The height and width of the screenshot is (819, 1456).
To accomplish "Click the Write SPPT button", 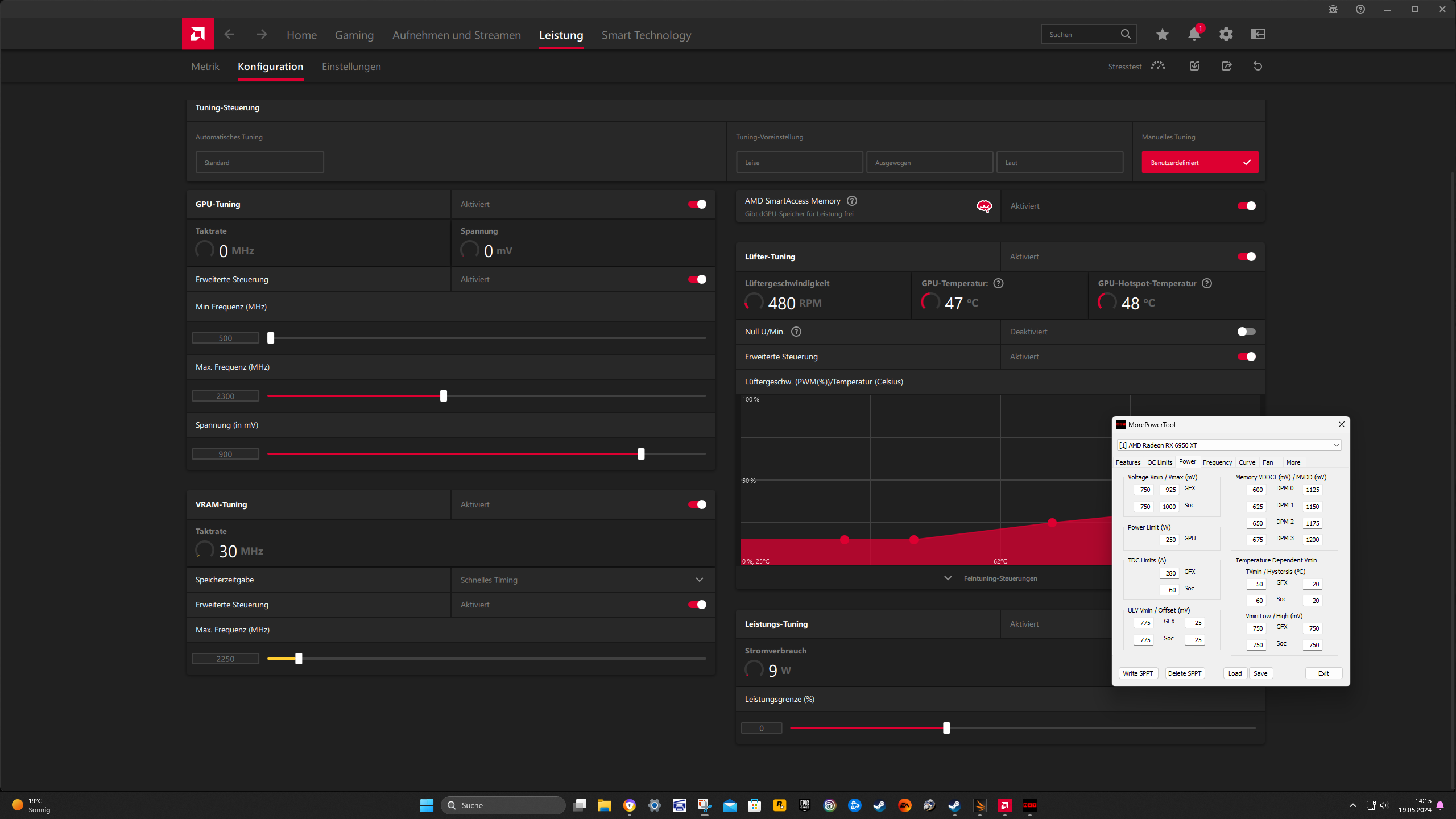I will coord(1137,673).
